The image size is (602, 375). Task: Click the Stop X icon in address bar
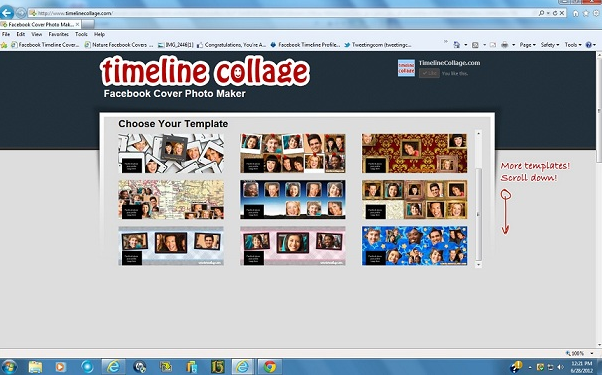562,13
